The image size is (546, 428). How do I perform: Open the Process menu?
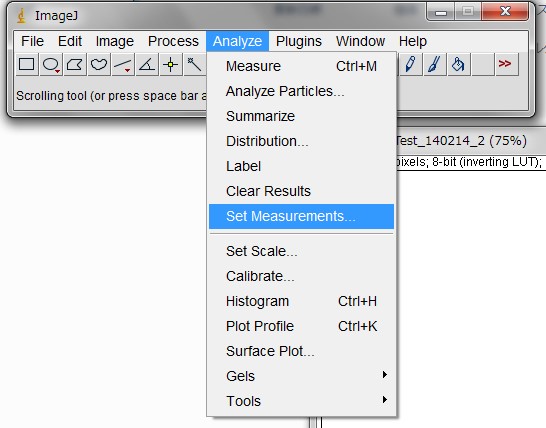pyautogui.click(x=173, y=41)
